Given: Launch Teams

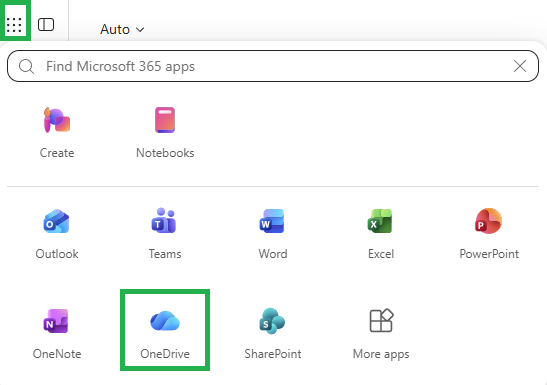Looking at the screenshot, I should (x=165, y=234).
